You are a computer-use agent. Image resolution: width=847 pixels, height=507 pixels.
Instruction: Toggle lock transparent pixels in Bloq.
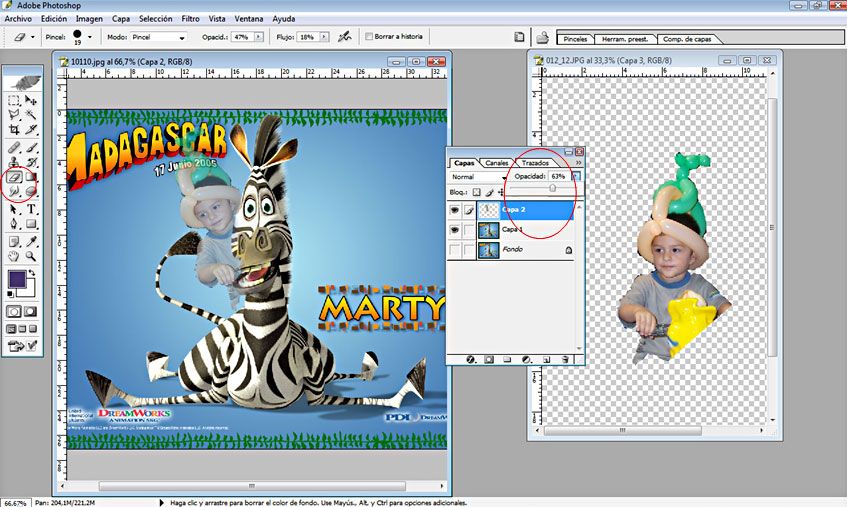coord(476,192)
